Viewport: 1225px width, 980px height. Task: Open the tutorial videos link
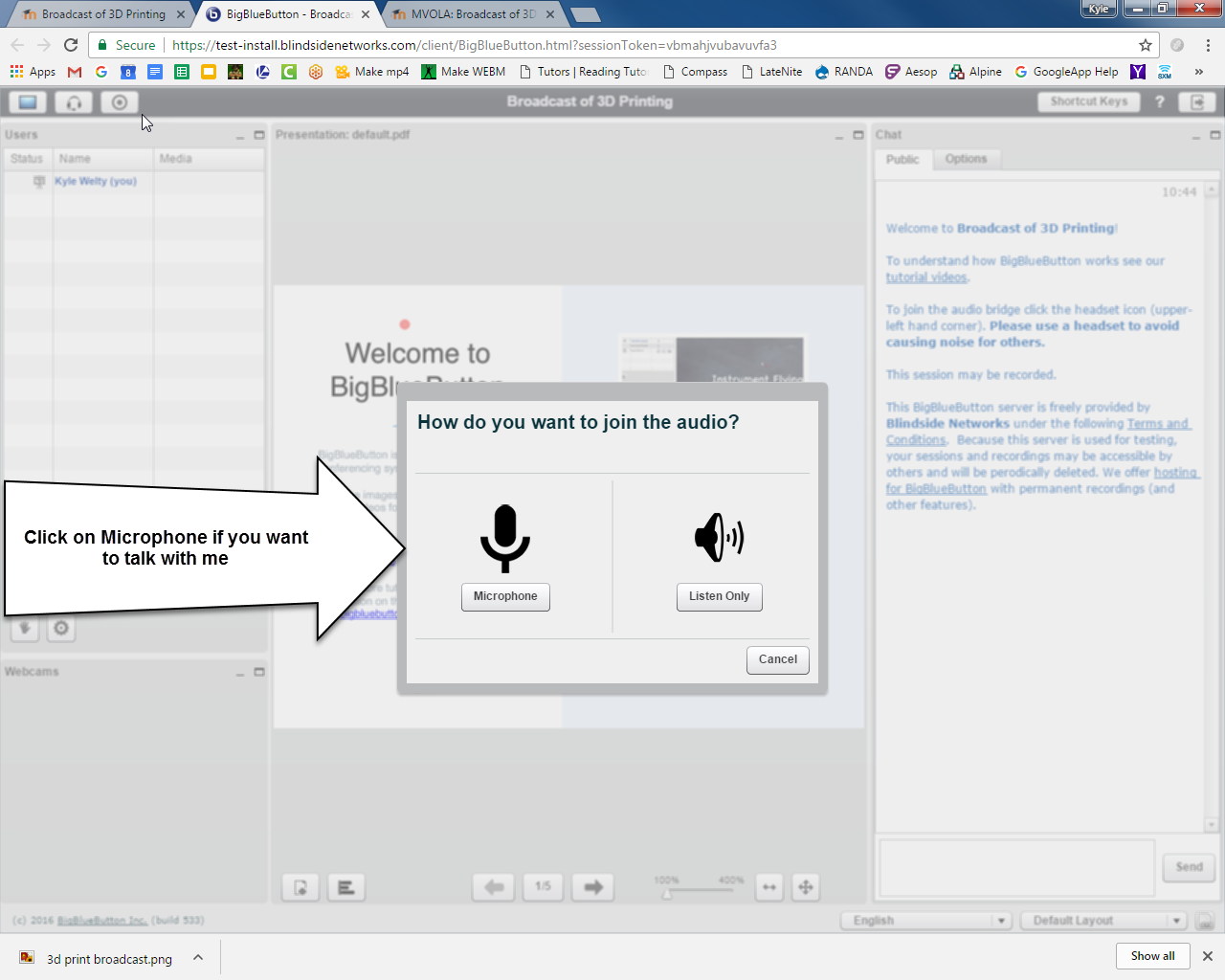coord(926,278)
